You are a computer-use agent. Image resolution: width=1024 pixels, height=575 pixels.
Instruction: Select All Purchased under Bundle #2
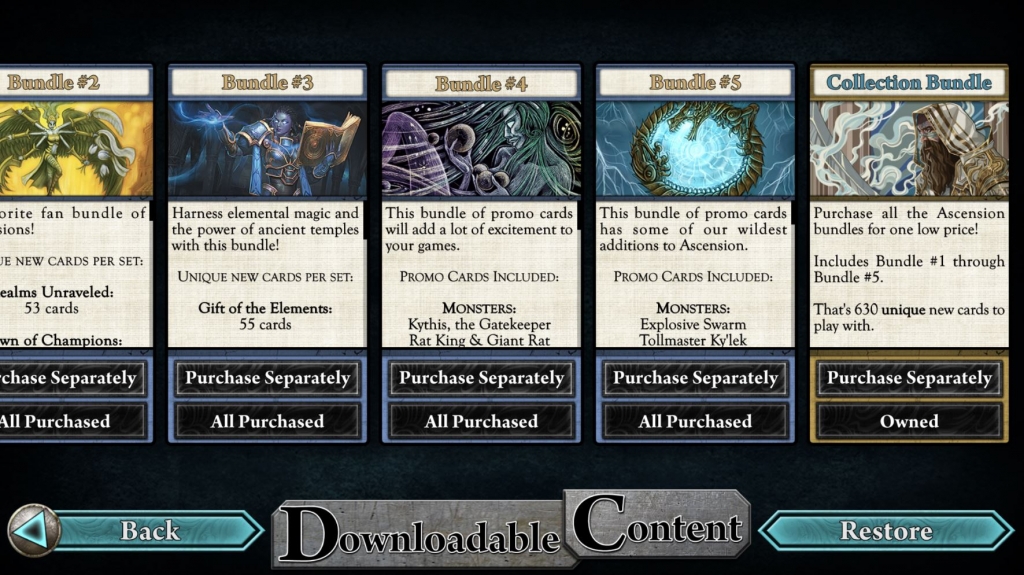coord(72,421)
